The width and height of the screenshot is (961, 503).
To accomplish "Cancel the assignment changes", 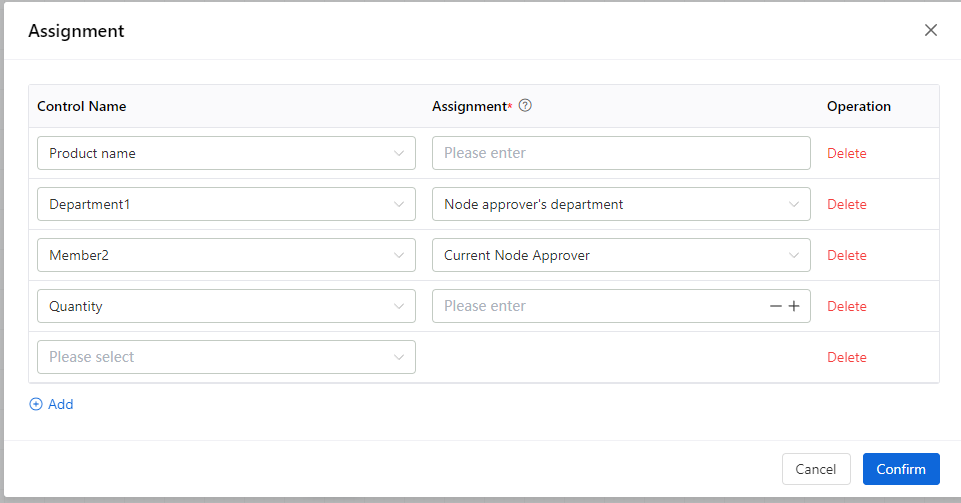I will click(x=816, y=469).
